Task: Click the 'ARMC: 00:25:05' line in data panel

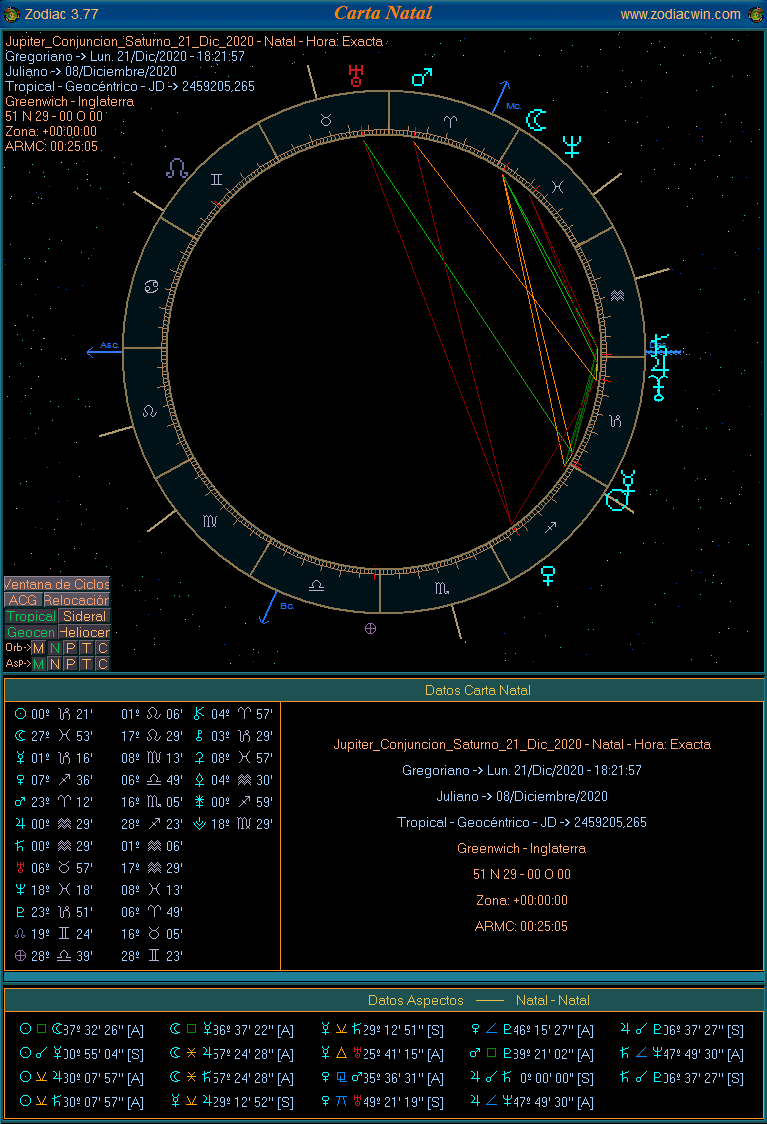Action: (521, 926)
